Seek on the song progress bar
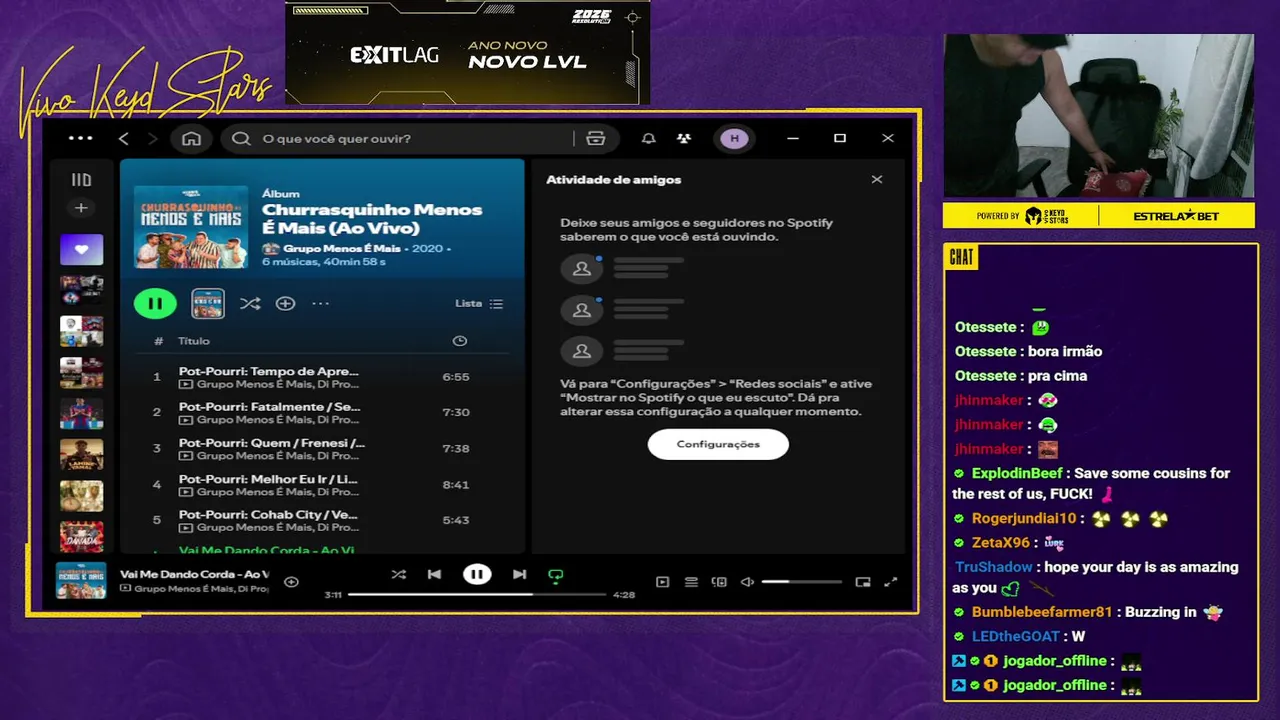This screenshot has height=720, width=1280. point(477,594)
